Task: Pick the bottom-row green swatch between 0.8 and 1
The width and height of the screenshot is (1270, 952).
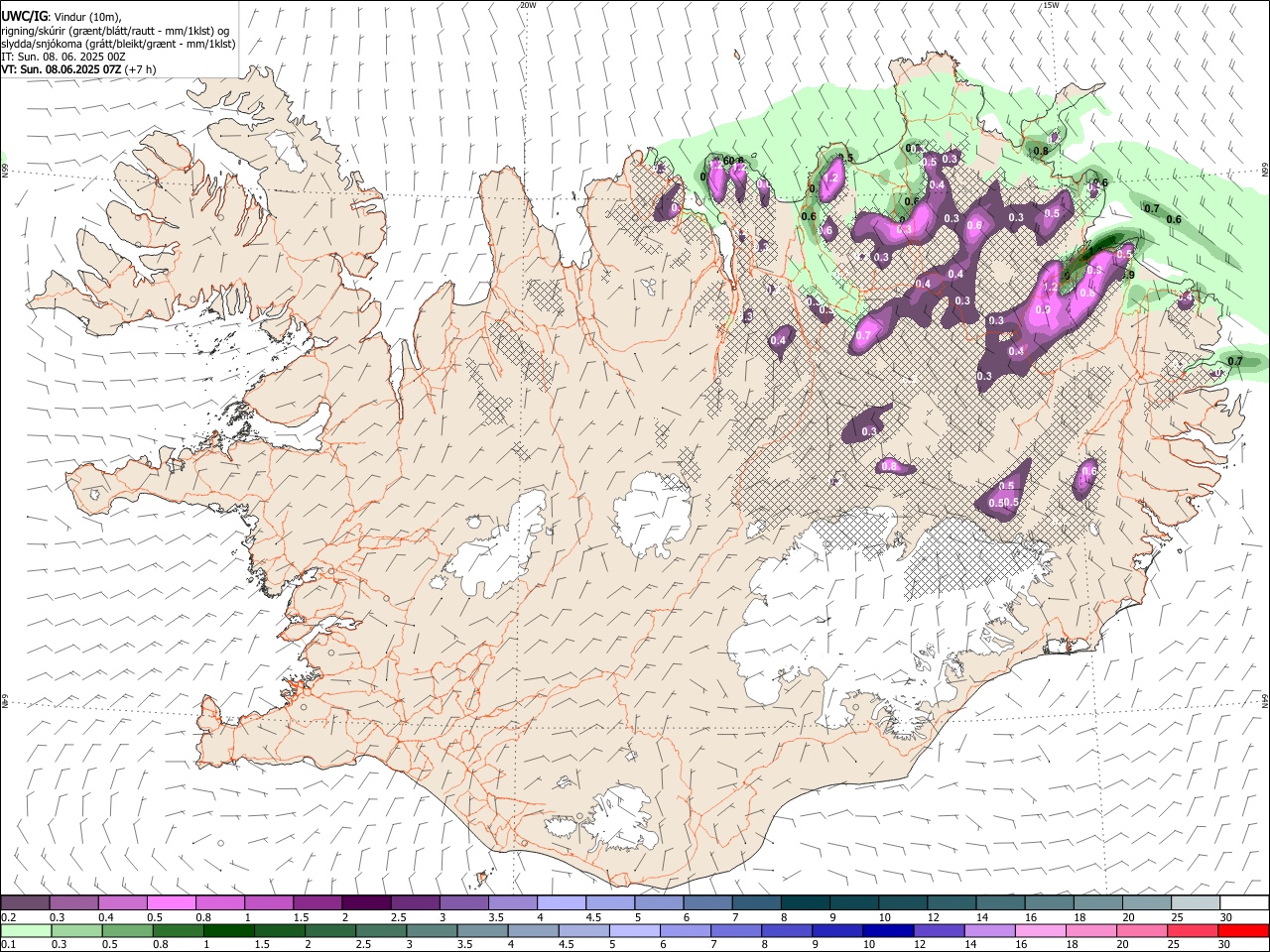Action: click(x=178, y=931)
